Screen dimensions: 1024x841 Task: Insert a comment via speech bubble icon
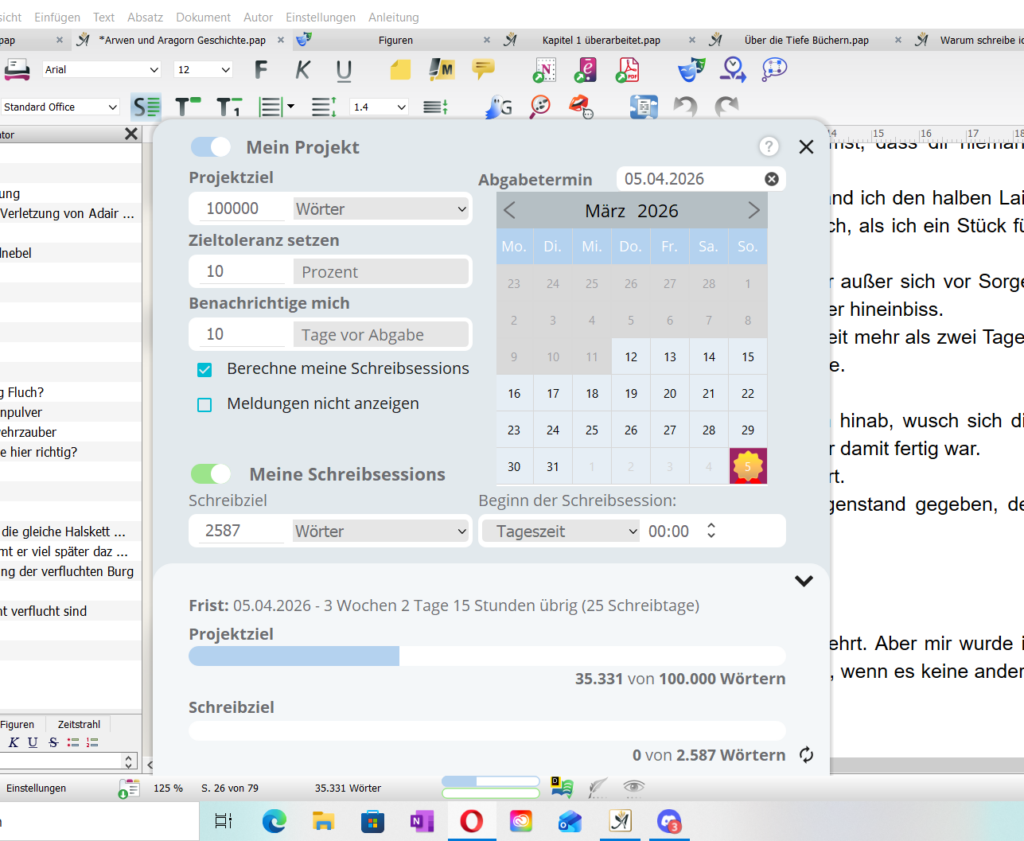pyautogui.click(x=483, y=70)
